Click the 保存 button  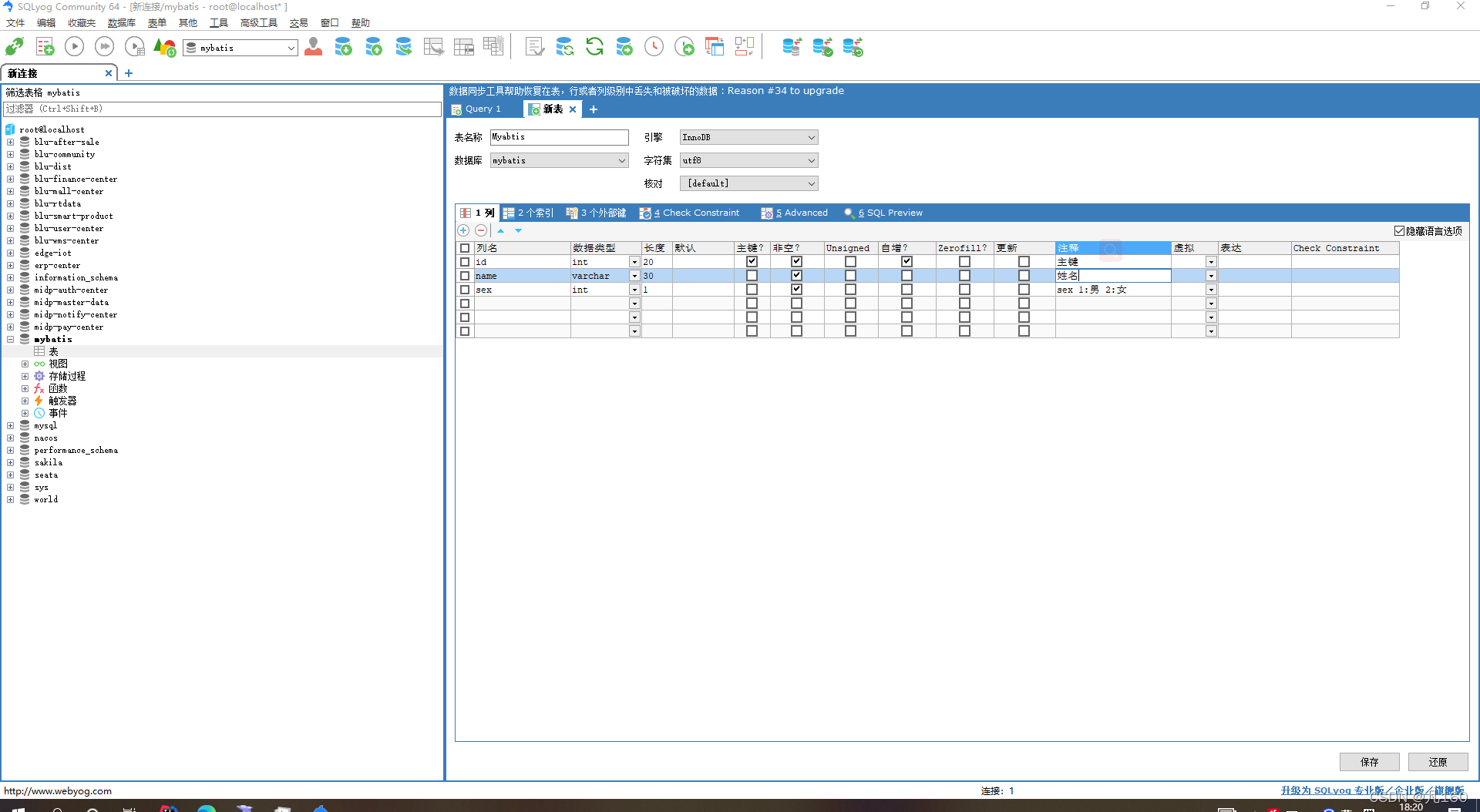click(x=1369, y=762)
